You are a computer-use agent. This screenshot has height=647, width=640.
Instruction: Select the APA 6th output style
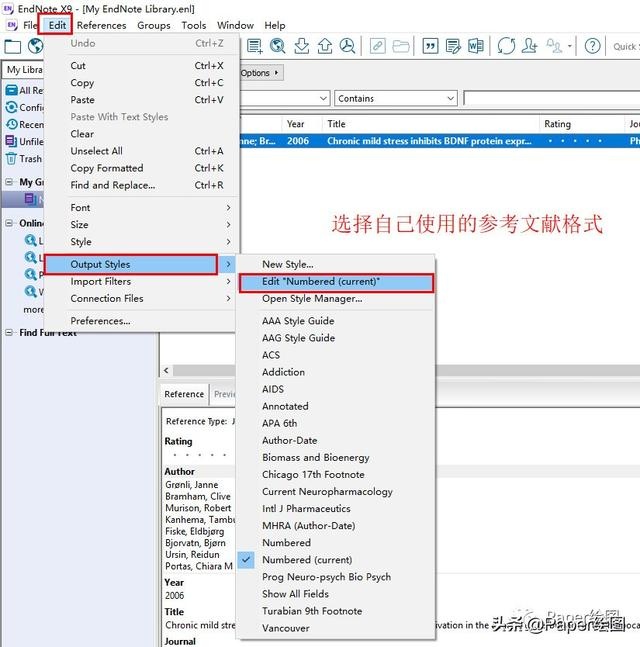click(x=336, y=423)
